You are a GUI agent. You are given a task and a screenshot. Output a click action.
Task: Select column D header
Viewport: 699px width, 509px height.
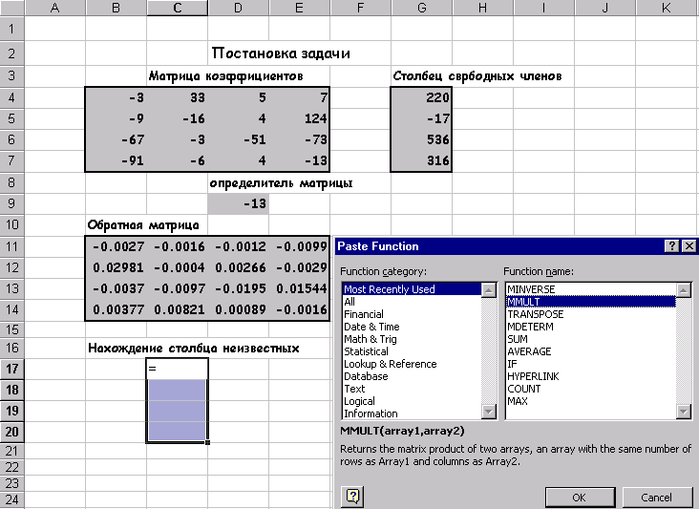click(238, 8)
